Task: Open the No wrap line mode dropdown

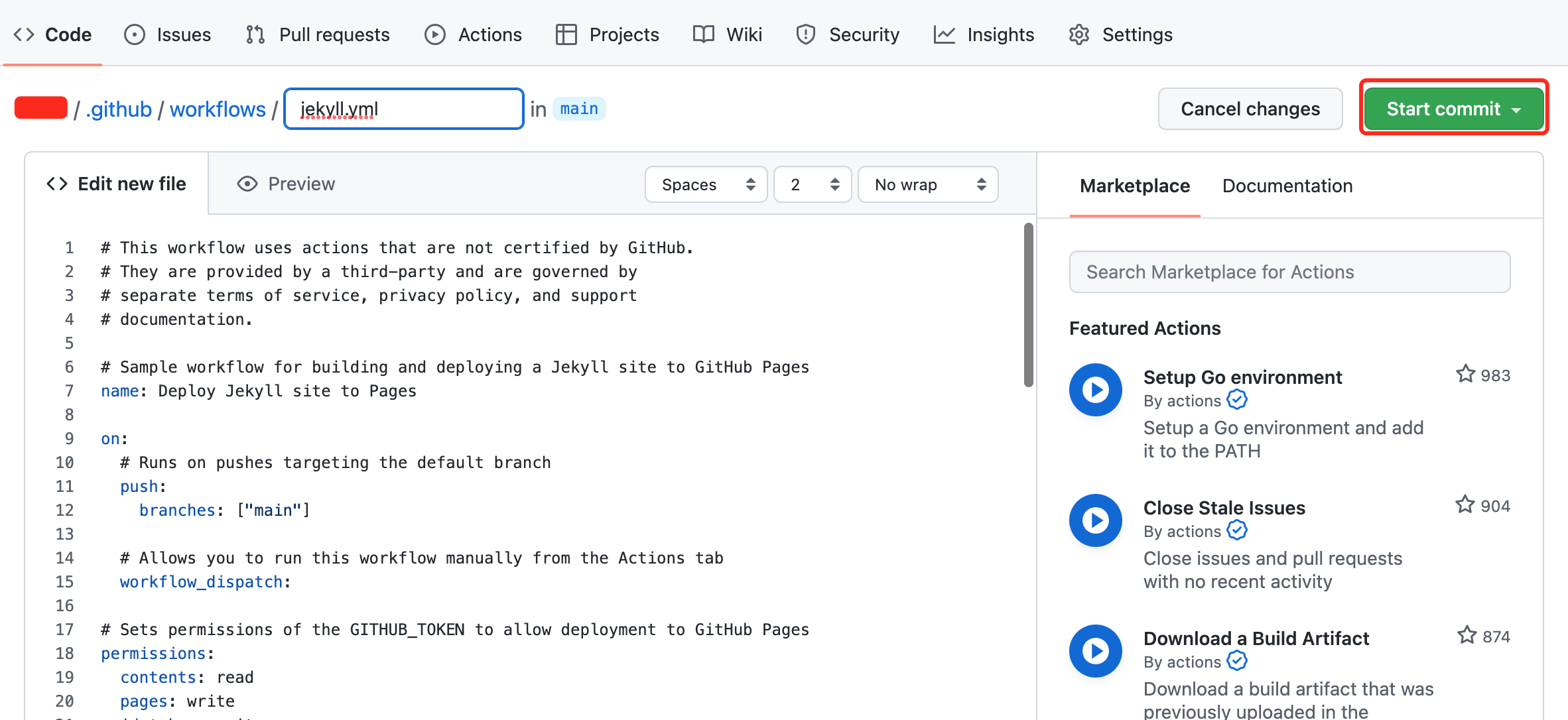Action: coord(928,184)
